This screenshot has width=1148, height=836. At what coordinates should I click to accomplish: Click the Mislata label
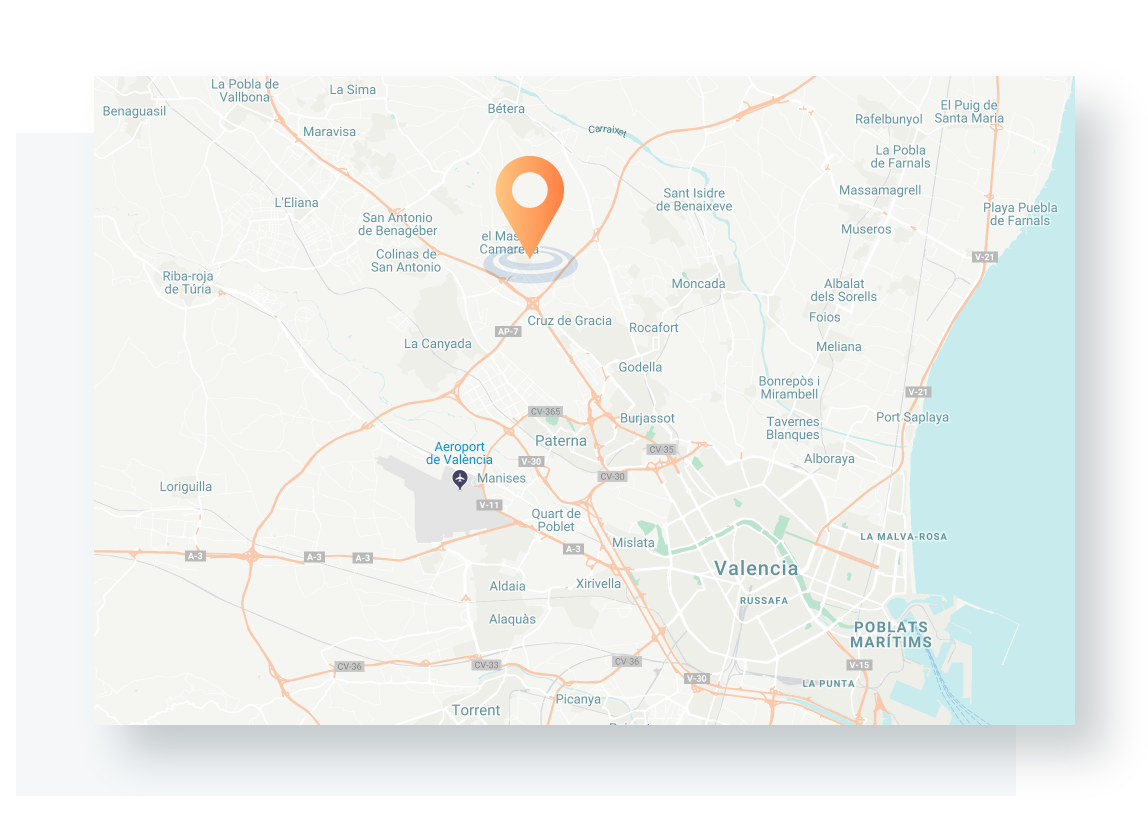(x=633, y=542)
